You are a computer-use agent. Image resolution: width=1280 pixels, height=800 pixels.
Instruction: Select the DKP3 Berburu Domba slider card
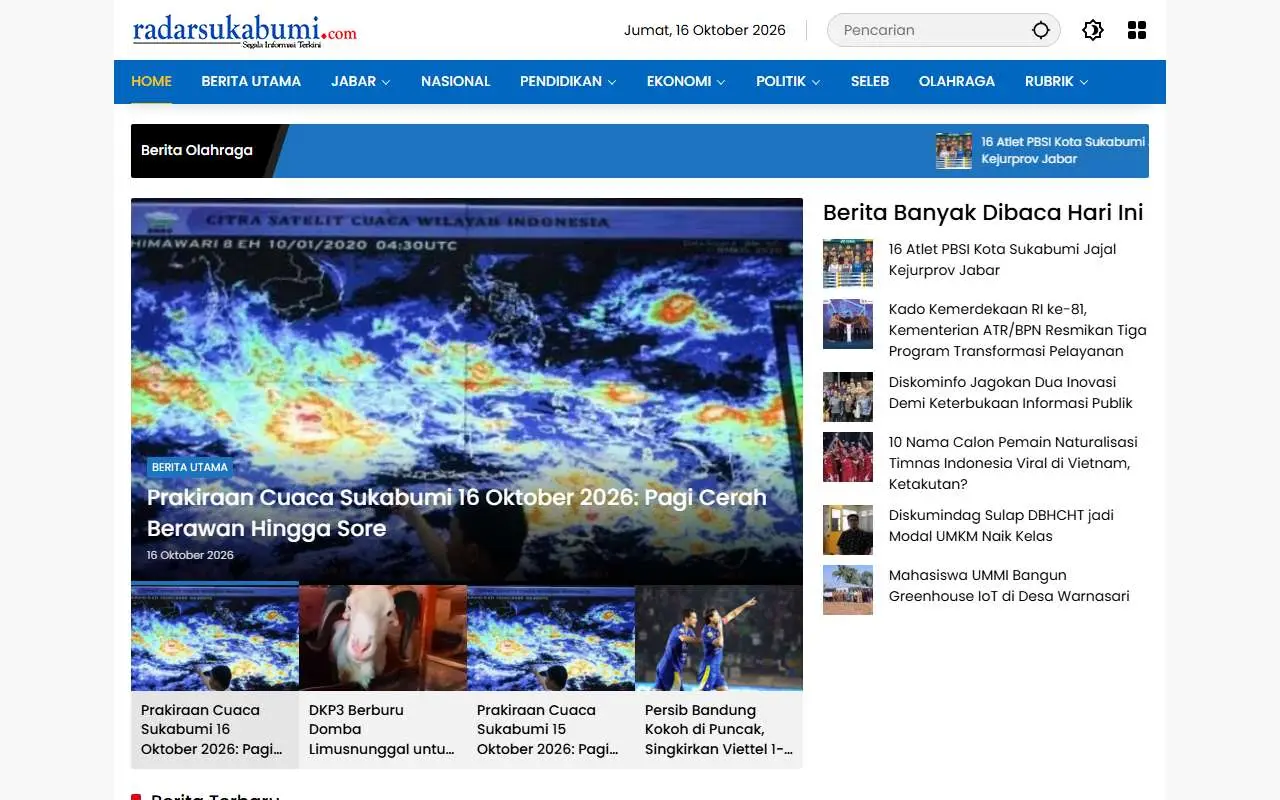coord(383,676)
